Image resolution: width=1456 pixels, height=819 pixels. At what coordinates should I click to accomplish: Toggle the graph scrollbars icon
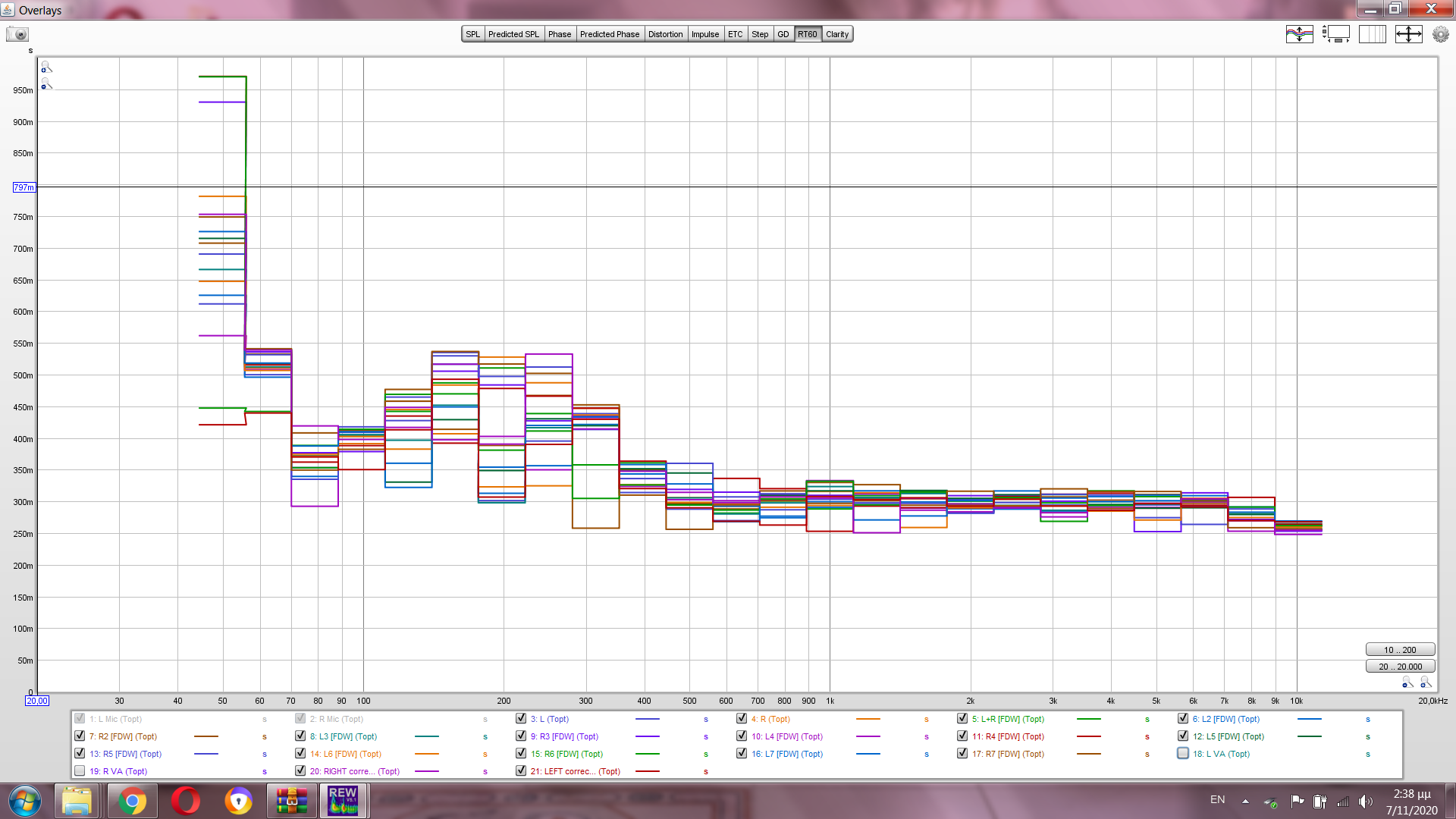(x=1335, y=34)
